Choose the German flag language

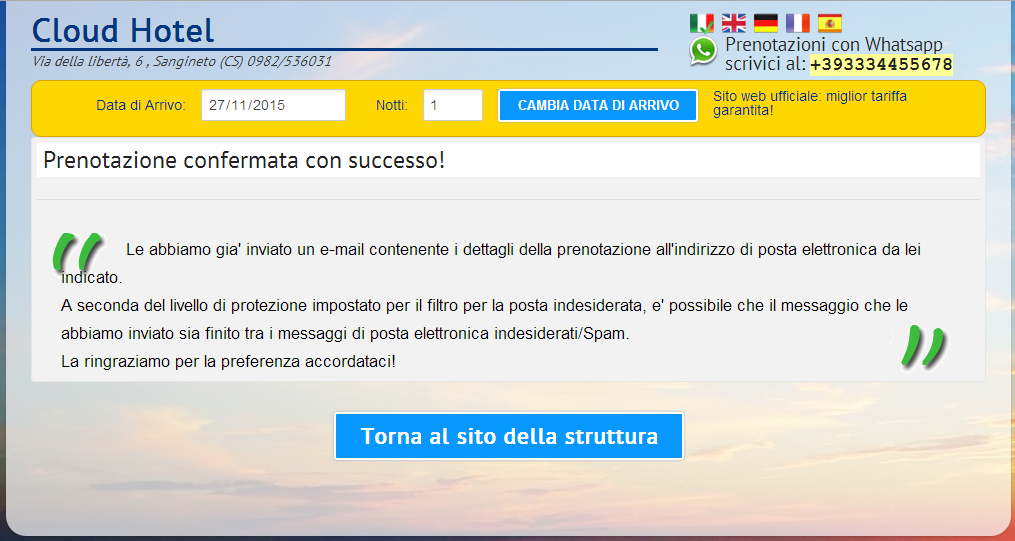[x=766, y=23]
